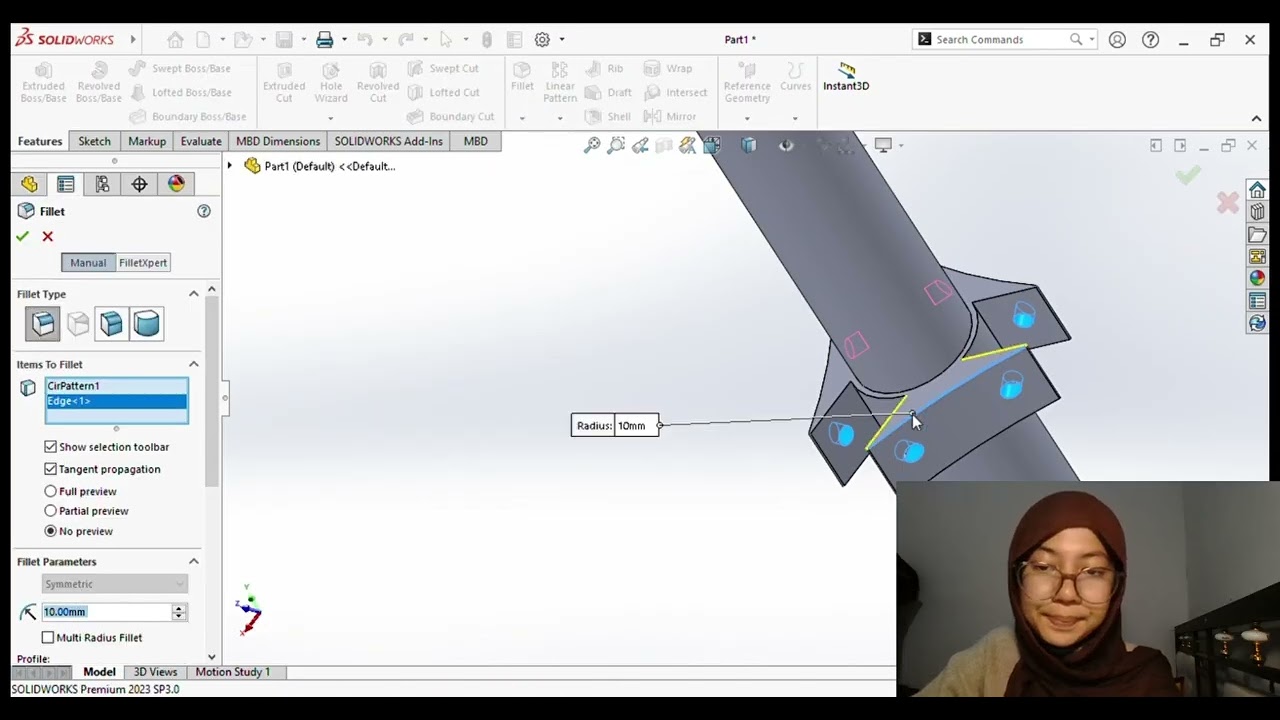Viewport: 1280px width, 720px height.
Task: Open ConfigurationManager tab icon
Action: [x=102, y=184]
